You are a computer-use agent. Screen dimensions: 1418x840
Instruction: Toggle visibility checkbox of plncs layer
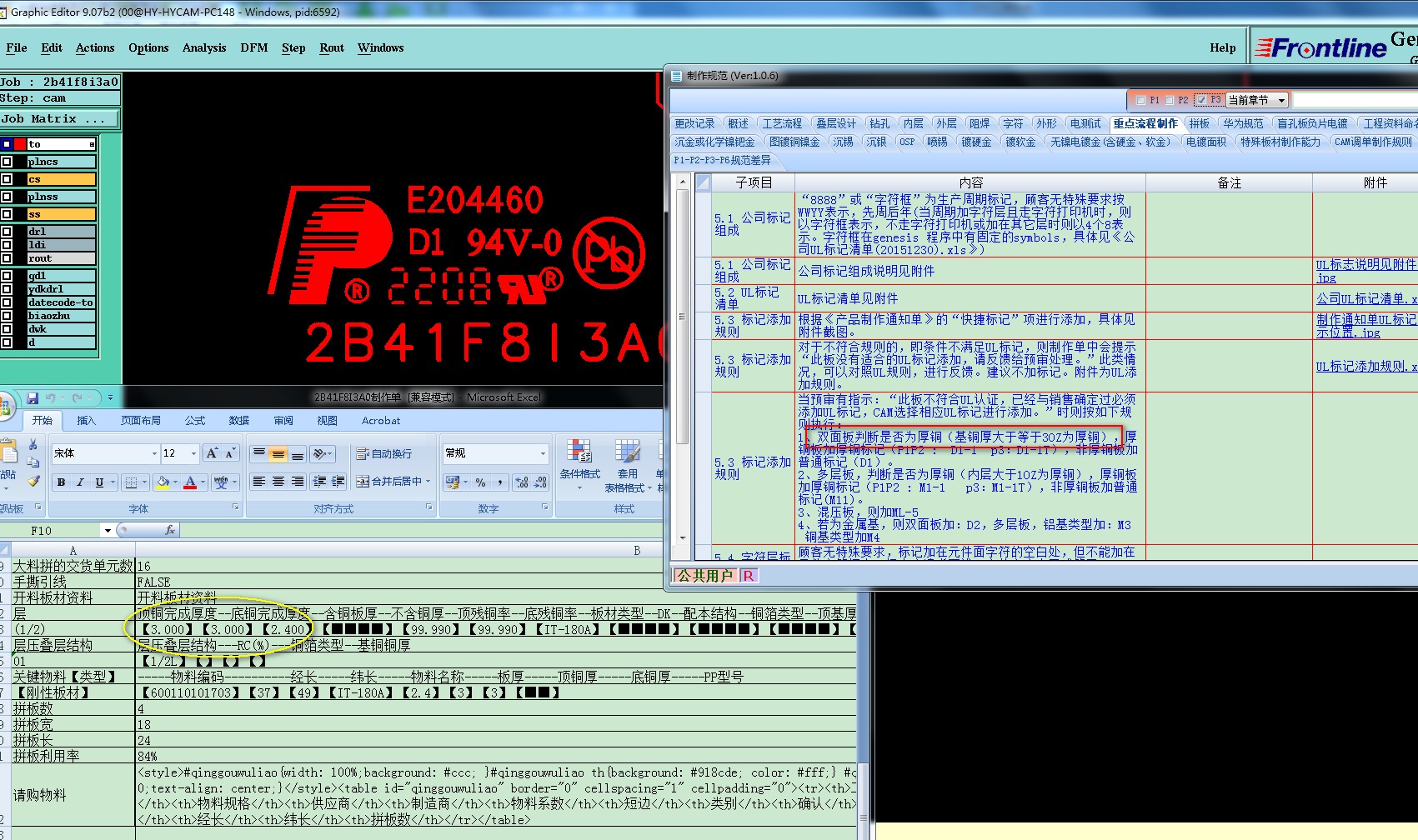click(x=7, y=162)
